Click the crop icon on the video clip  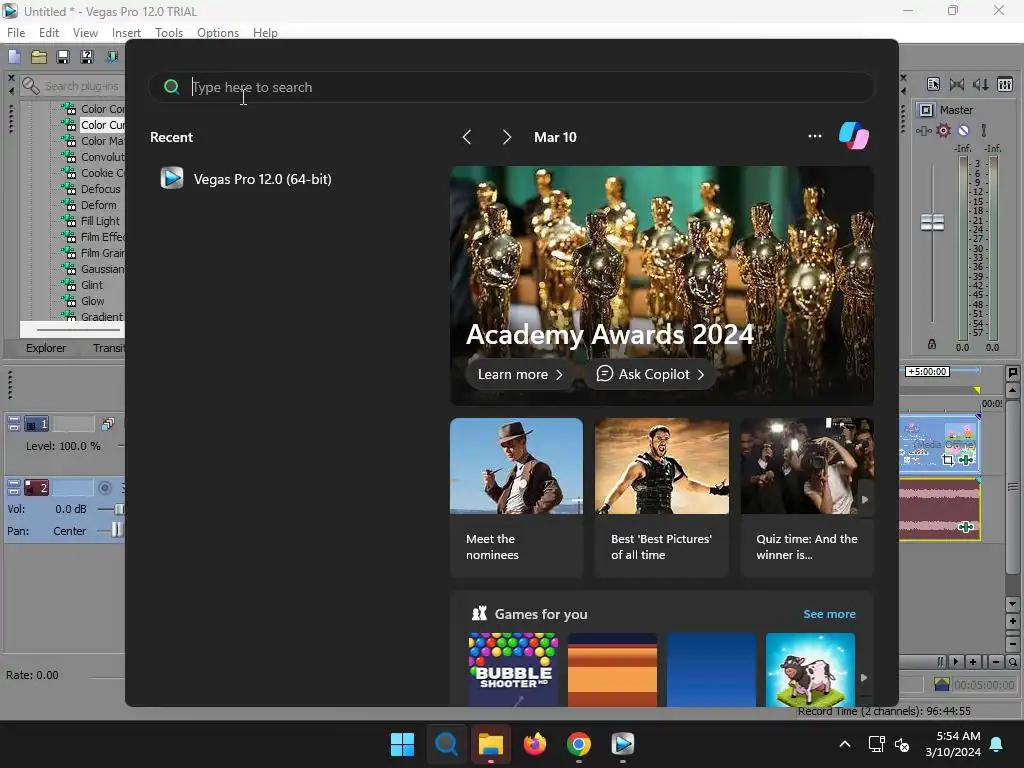(948, 460)
